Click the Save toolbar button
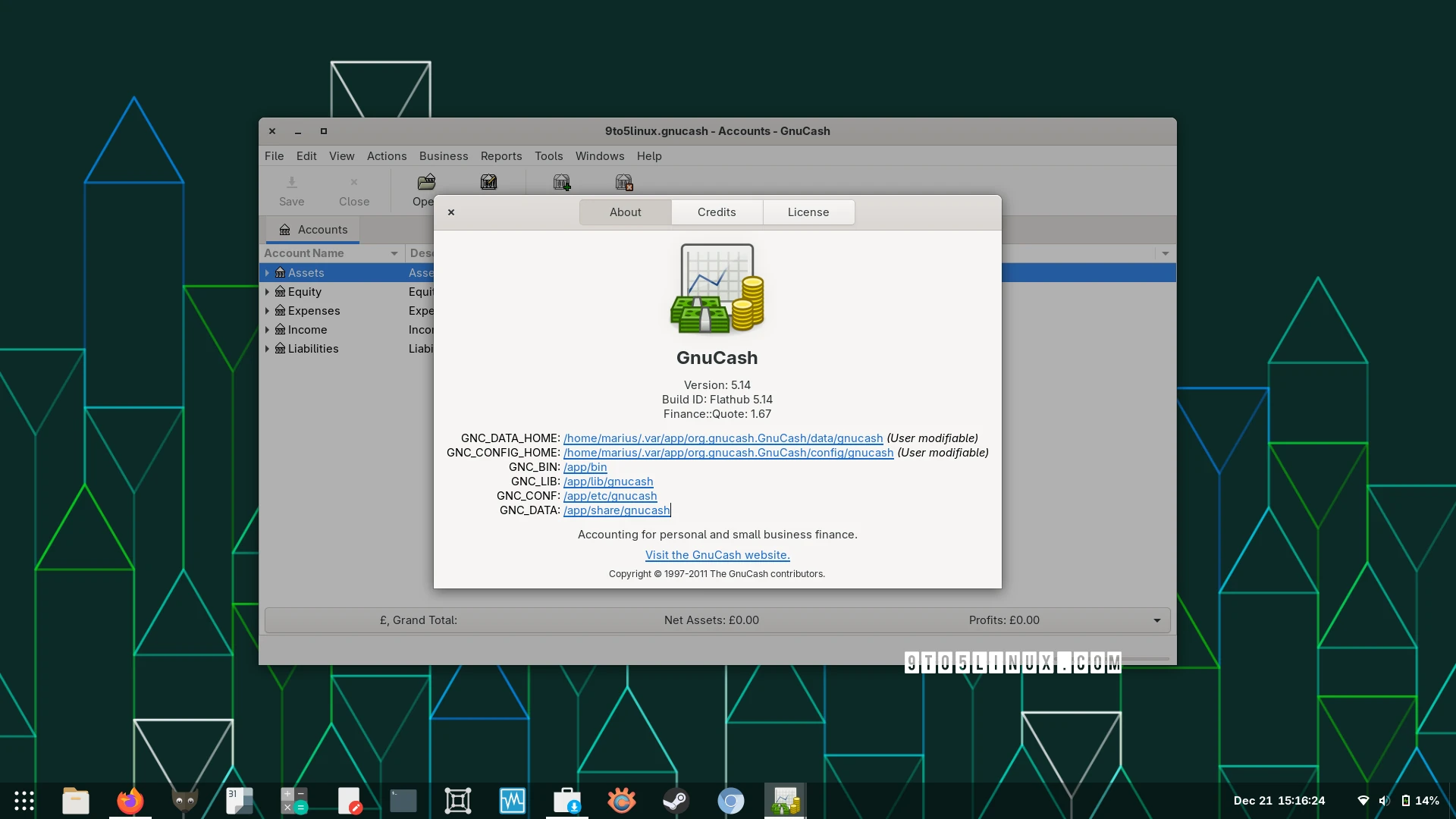 [291, 190]
